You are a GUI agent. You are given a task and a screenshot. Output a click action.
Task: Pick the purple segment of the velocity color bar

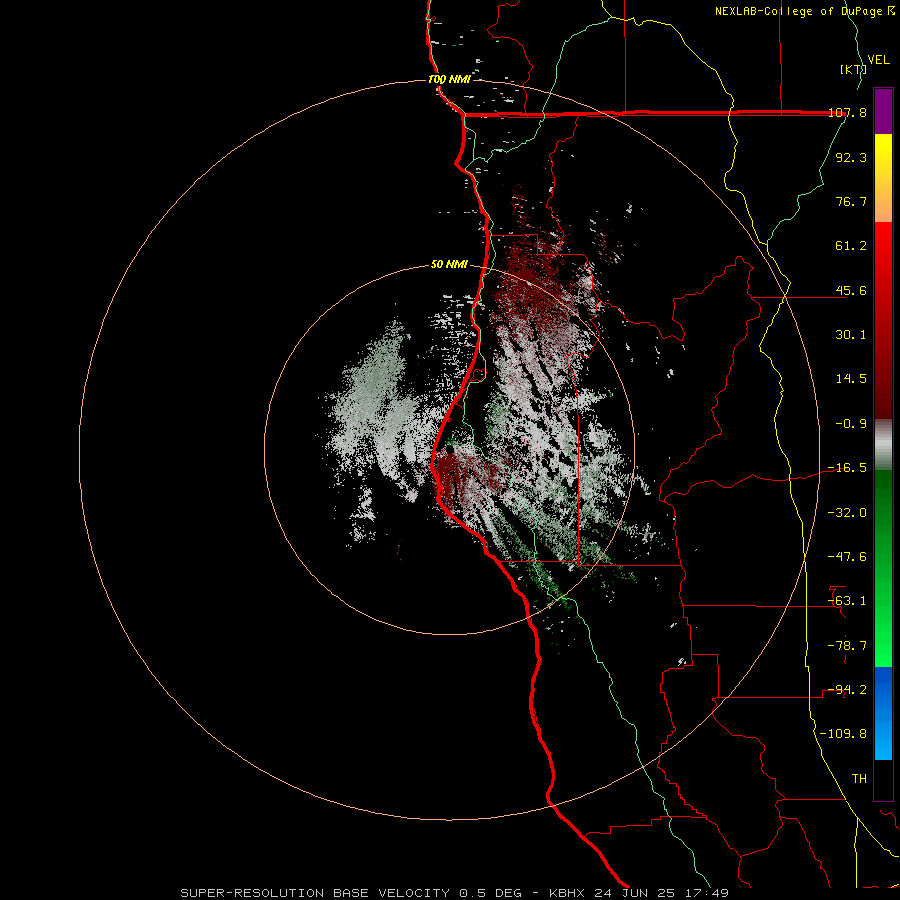pos(883,111)
